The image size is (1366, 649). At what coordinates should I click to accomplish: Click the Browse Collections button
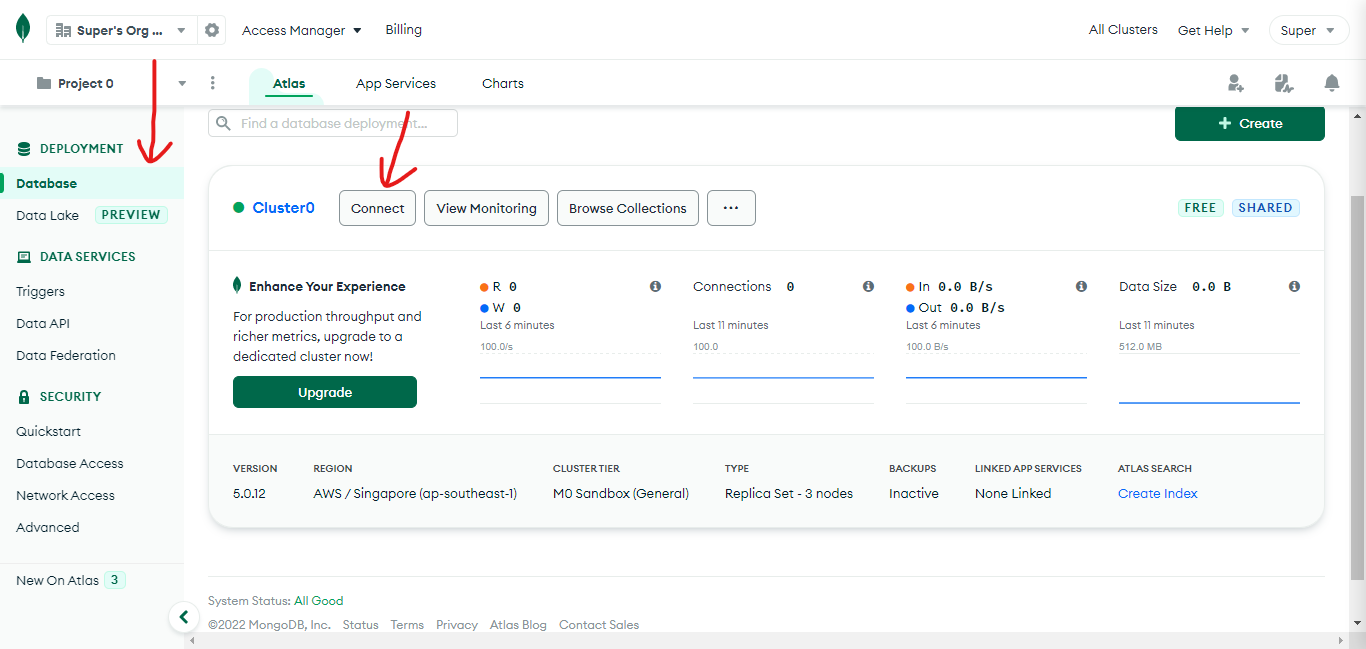pos(628,208)
